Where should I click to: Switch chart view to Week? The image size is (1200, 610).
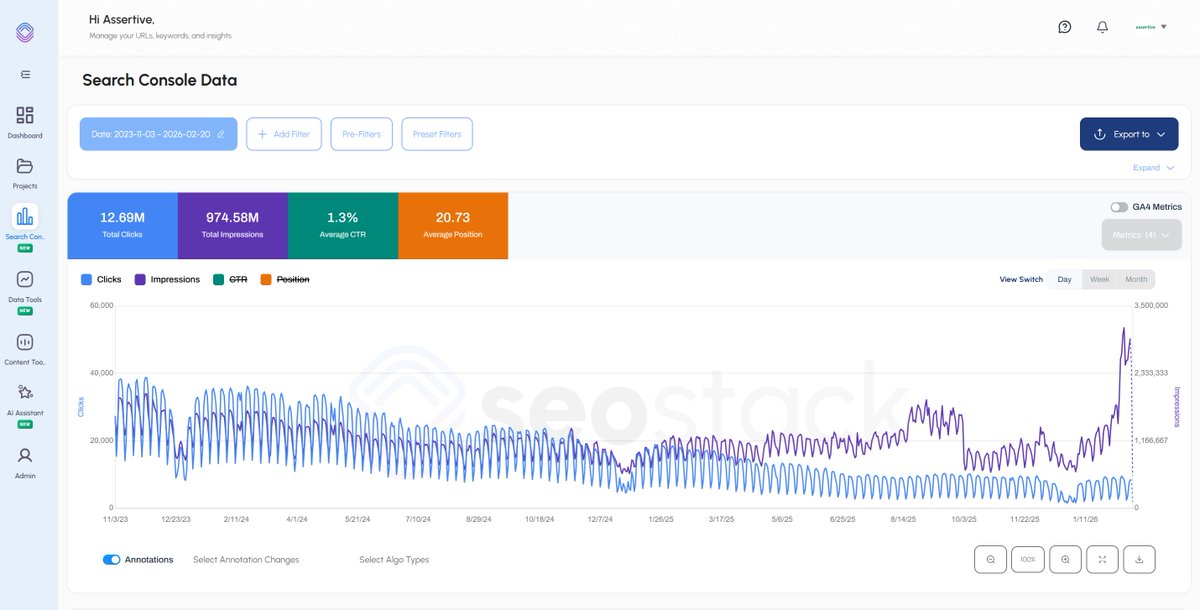(x=1099, y=279)
